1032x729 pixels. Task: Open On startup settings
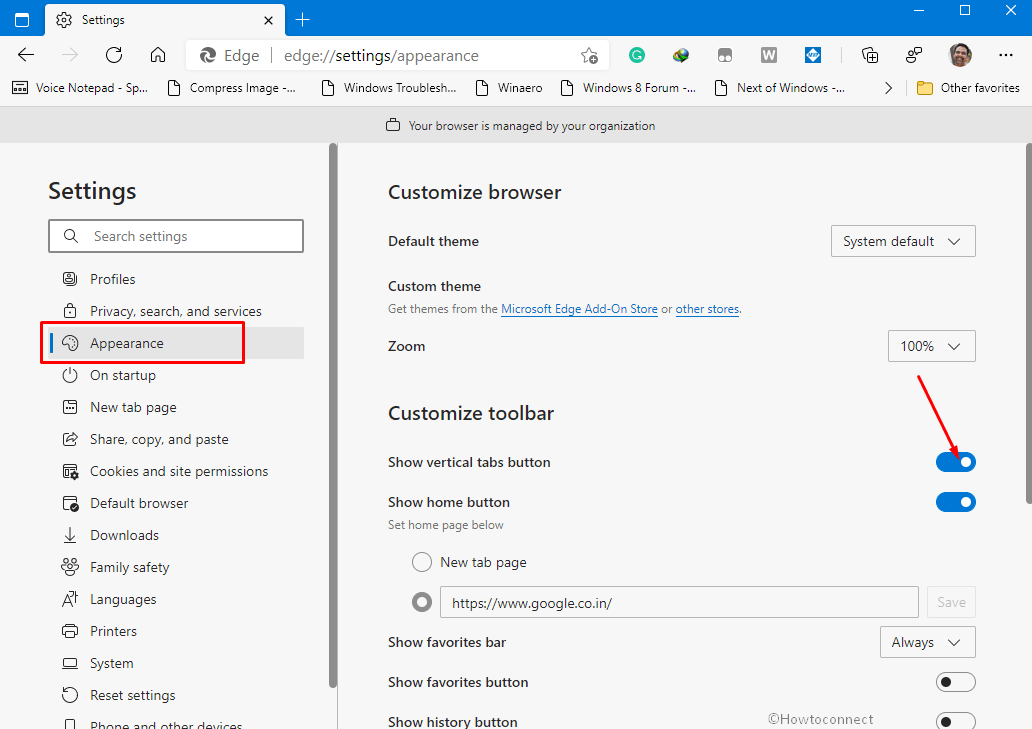(176, 375)
